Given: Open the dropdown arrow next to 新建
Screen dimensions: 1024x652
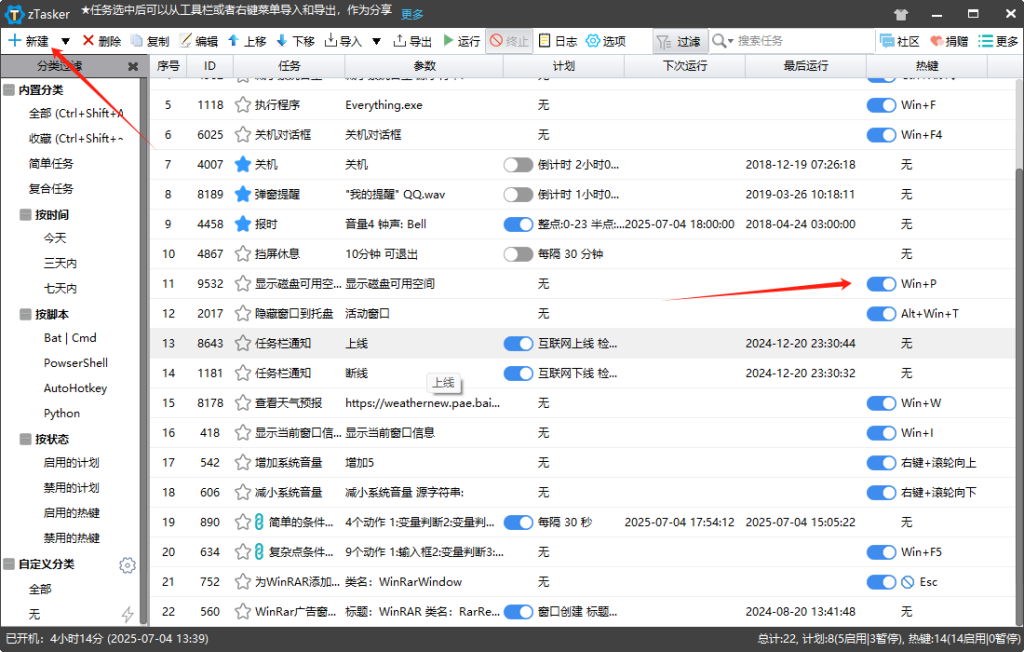Looking at the screenshot, I should (65, 42).
